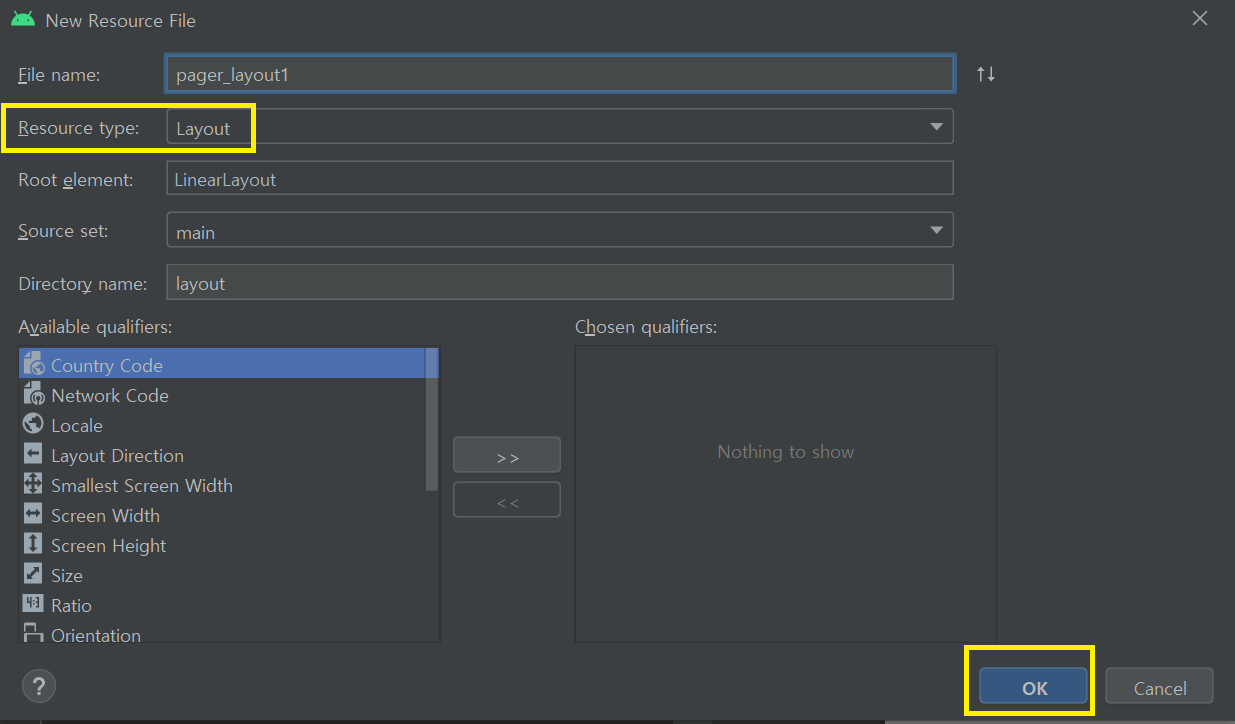Click the File name input field

click(558, 74)
